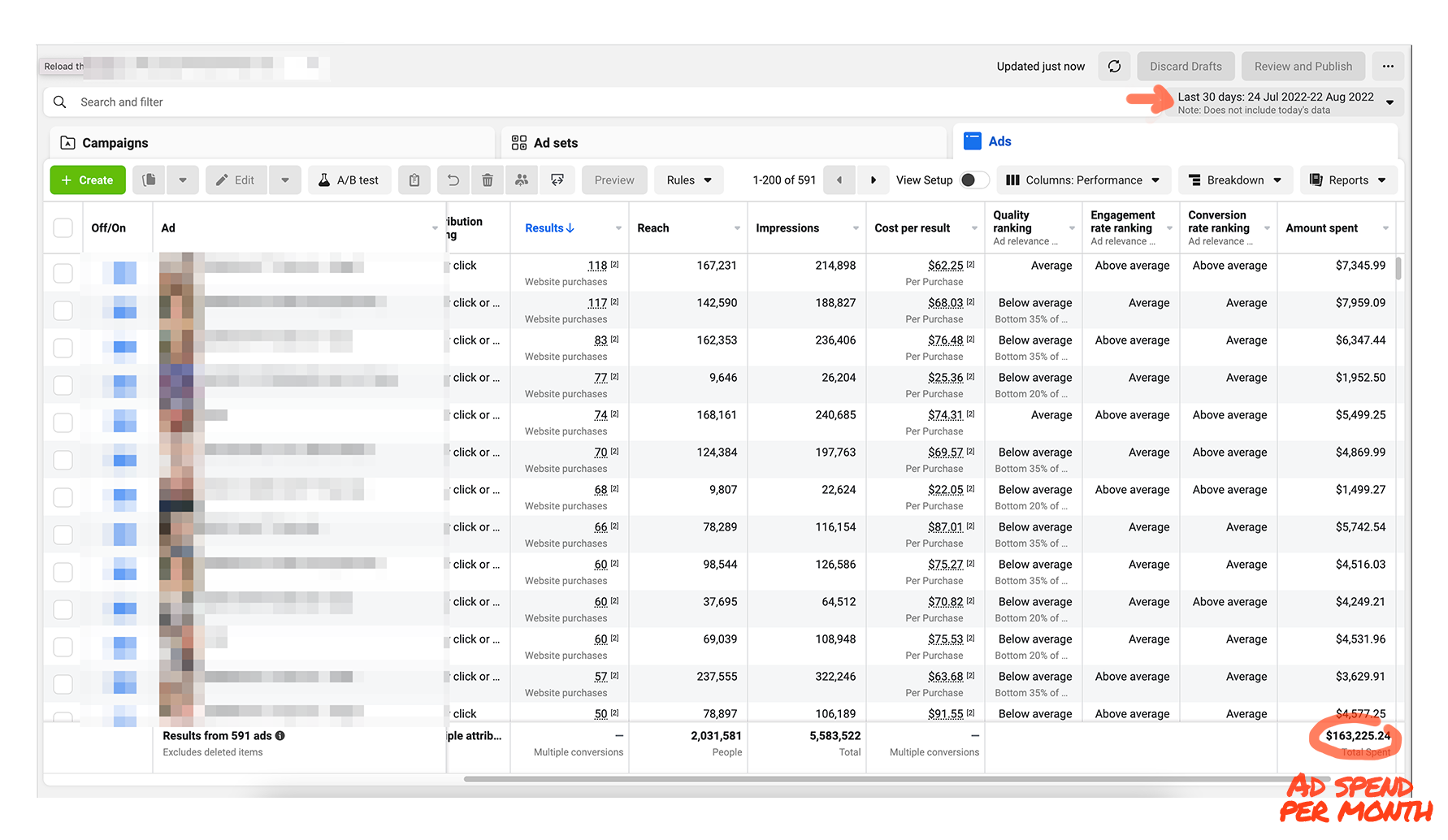Click the search magnifier icon
Screen dimensions: 1448x840
click(60, 102)
